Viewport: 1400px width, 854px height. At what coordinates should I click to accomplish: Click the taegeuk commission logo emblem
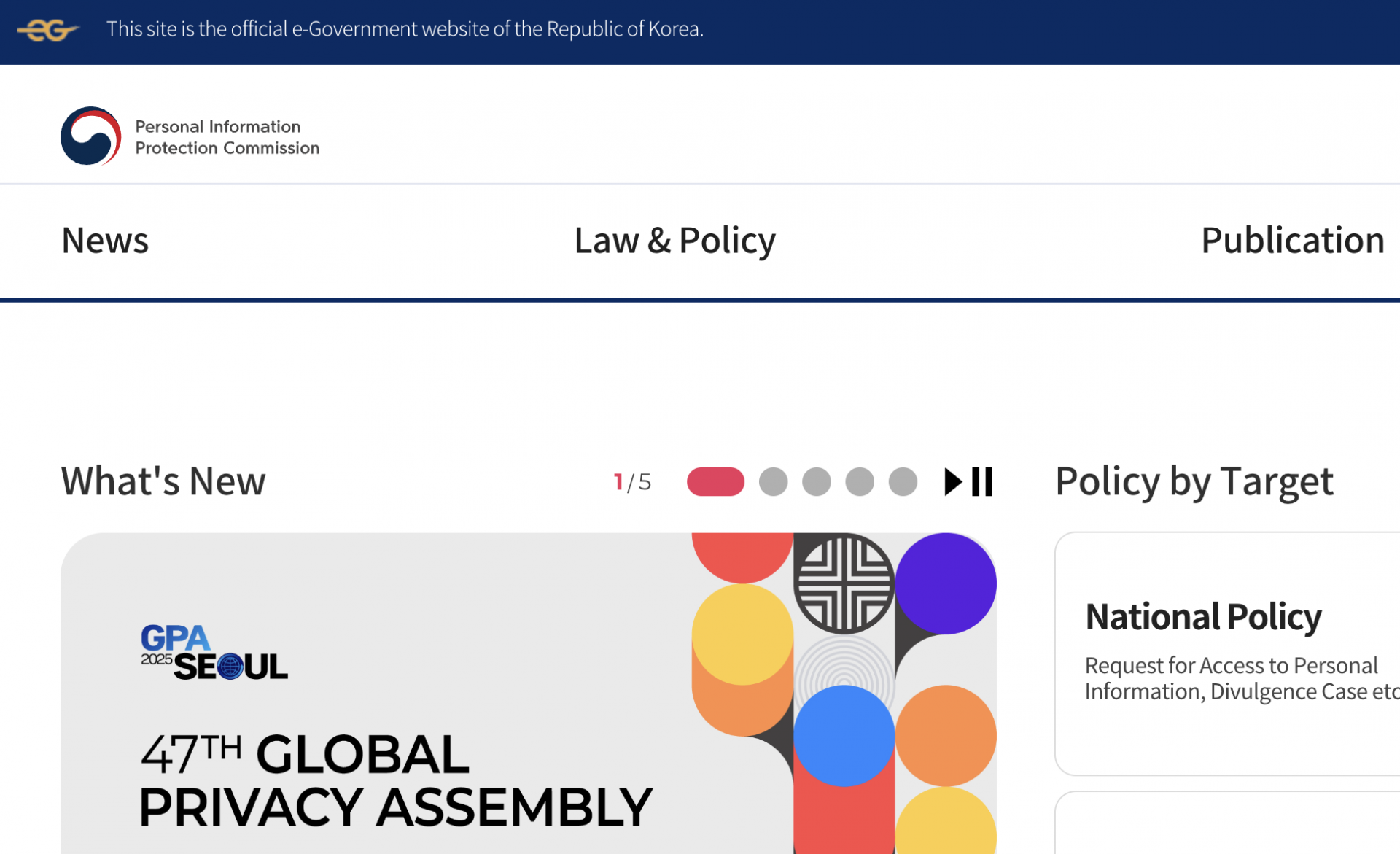(90, 136)
